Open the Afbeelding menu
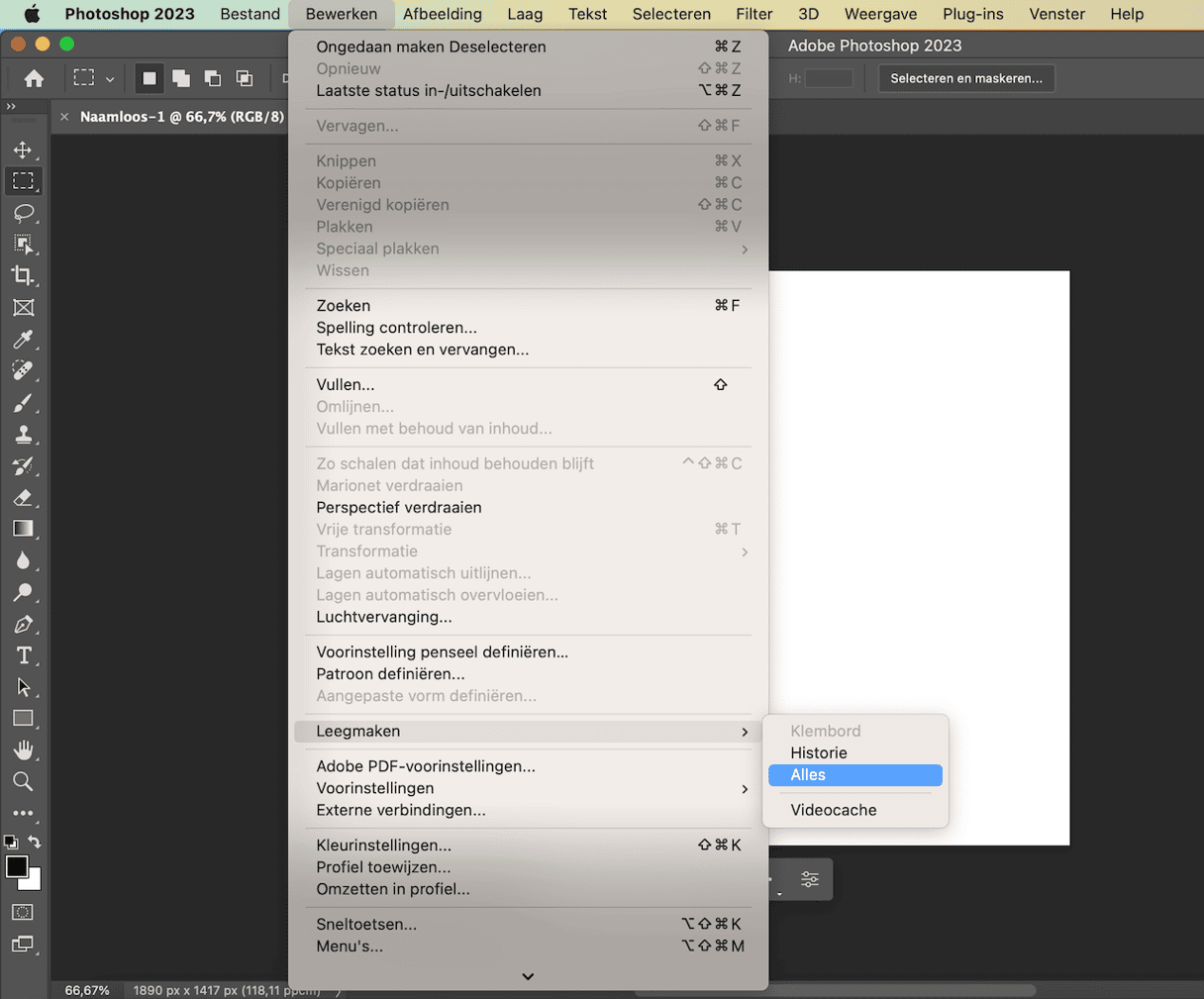The image size is (1204, 999). pyautogui.click(x=443, y=14)
